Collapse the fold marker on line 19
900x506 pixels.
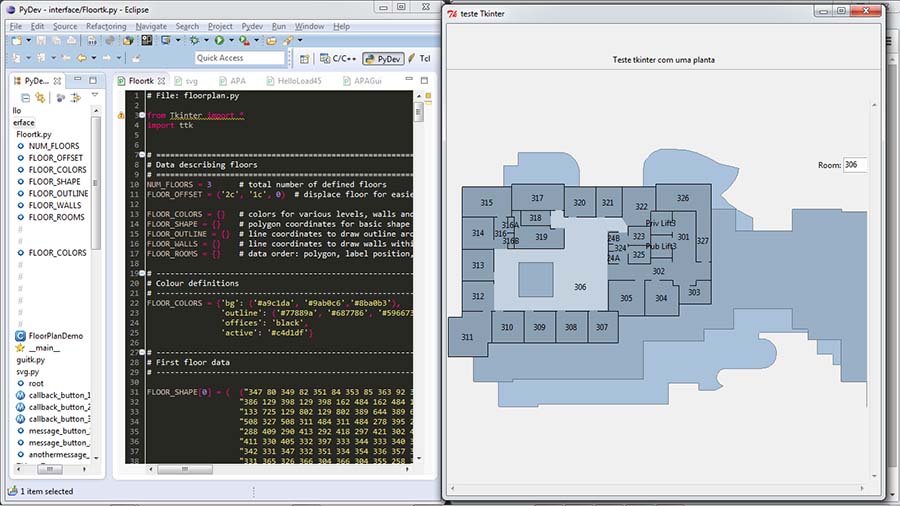tap(142, 274)
